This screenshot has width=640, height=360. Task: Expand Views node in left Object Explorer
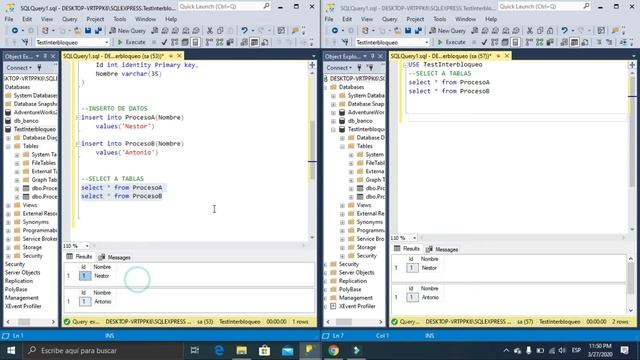click(x=8, y=205)
